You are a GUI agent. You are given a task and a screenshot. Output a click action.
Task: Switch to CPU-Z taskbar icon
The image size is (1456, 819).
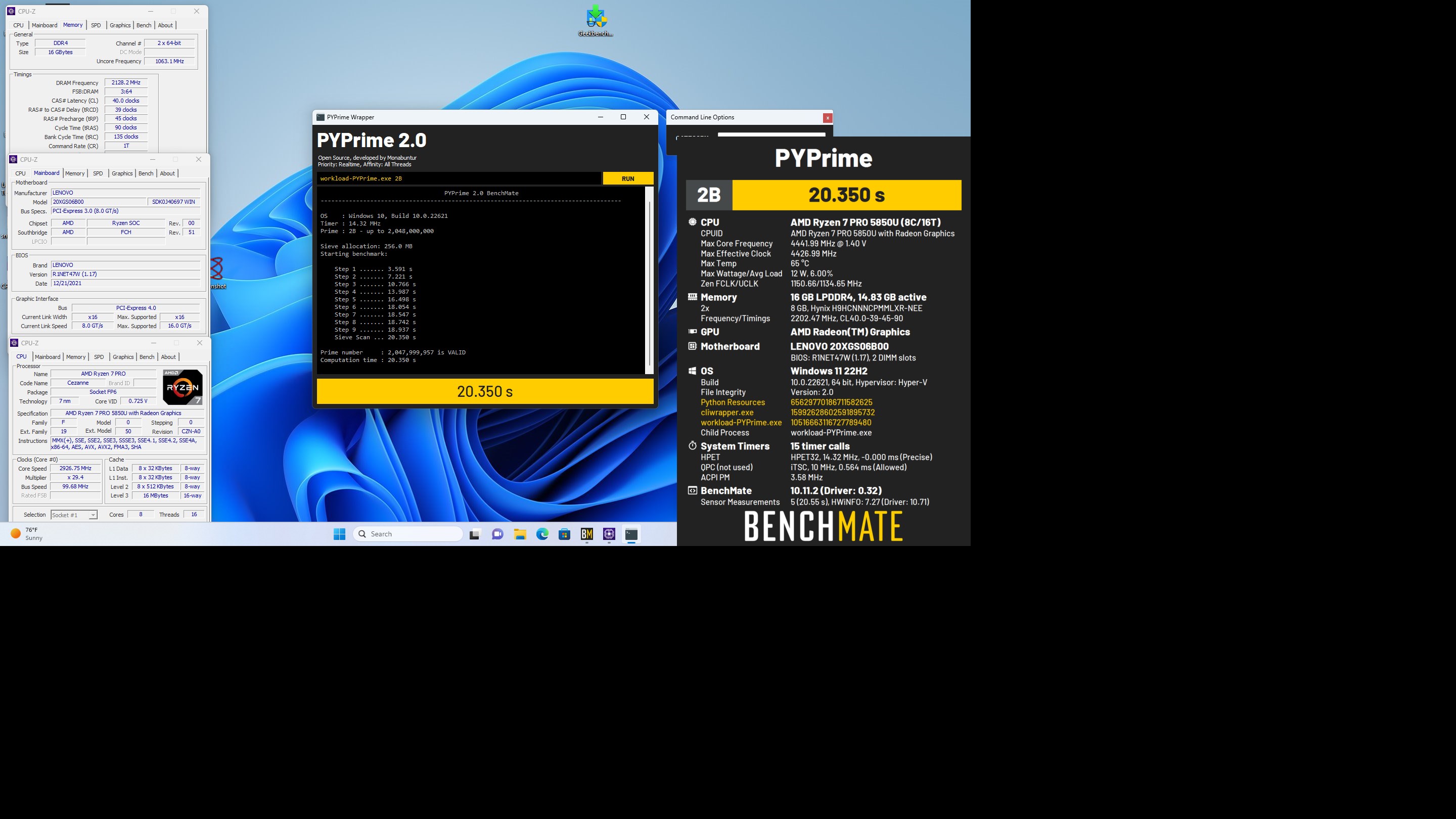tap(609, 534)
